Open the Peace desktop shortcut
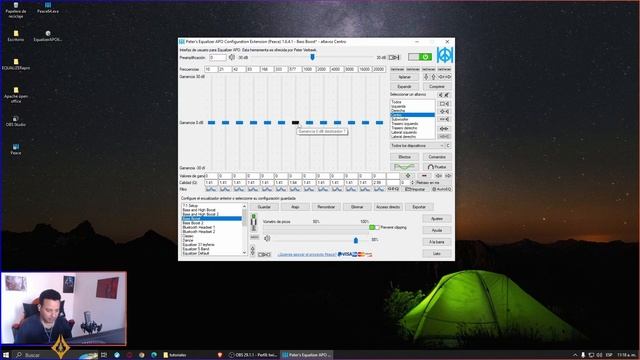 pos(16,149)
